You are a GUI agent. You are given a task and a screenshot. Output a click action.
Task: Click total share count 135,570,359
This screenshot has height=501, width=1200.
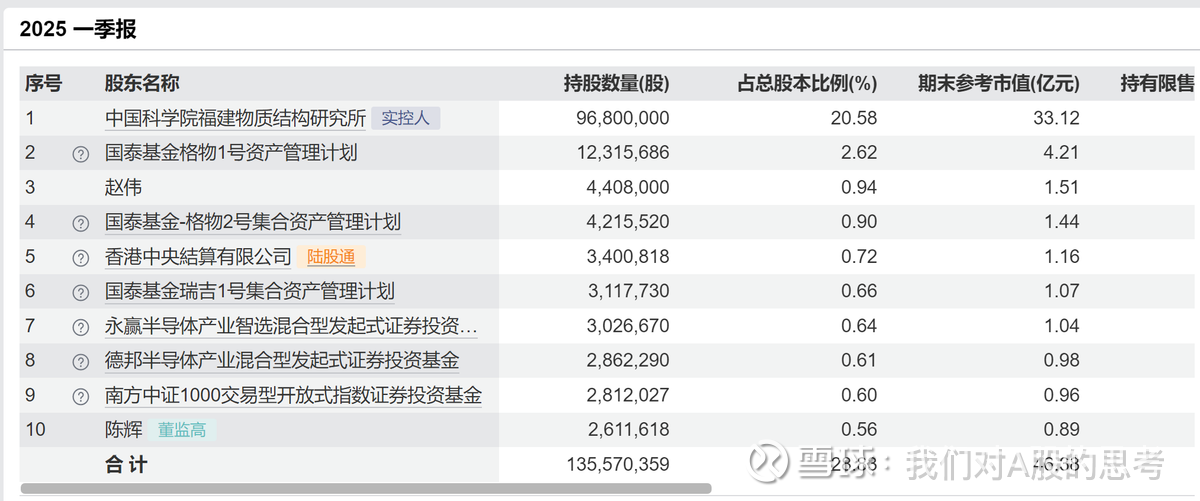pos(617,465)
